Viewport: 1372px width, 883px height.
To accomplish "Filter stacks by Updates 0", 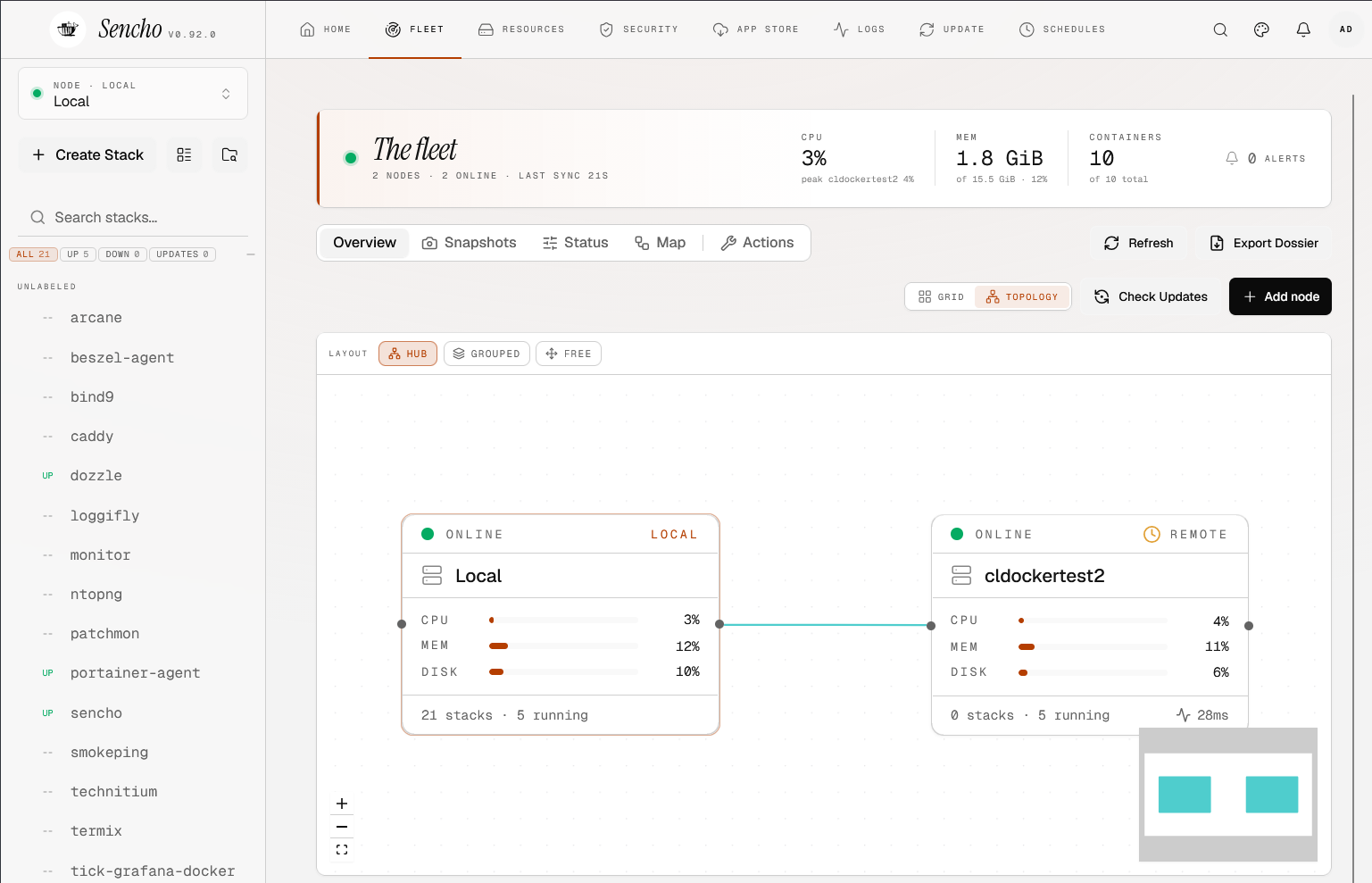I will point(182,254).
